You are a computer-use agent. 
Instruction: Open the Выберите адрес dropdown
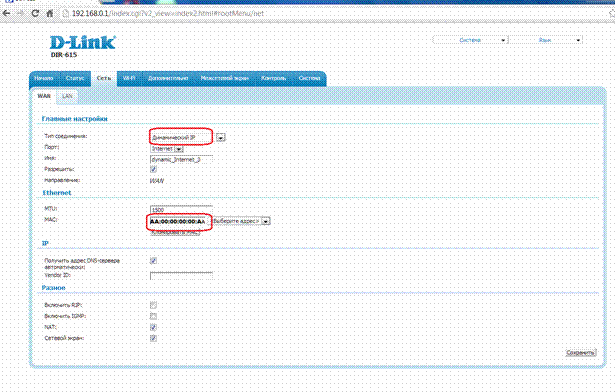tap(241, 221)
